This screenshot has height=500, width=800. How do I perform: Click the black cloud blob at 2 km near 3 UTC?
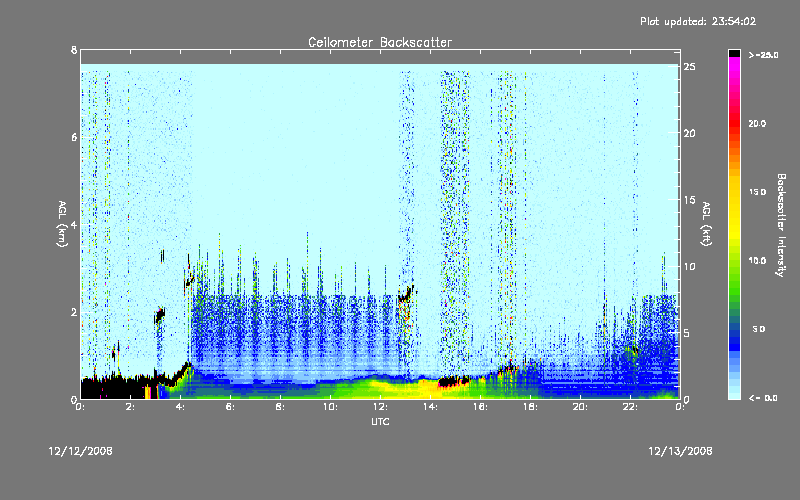(160, 316)
